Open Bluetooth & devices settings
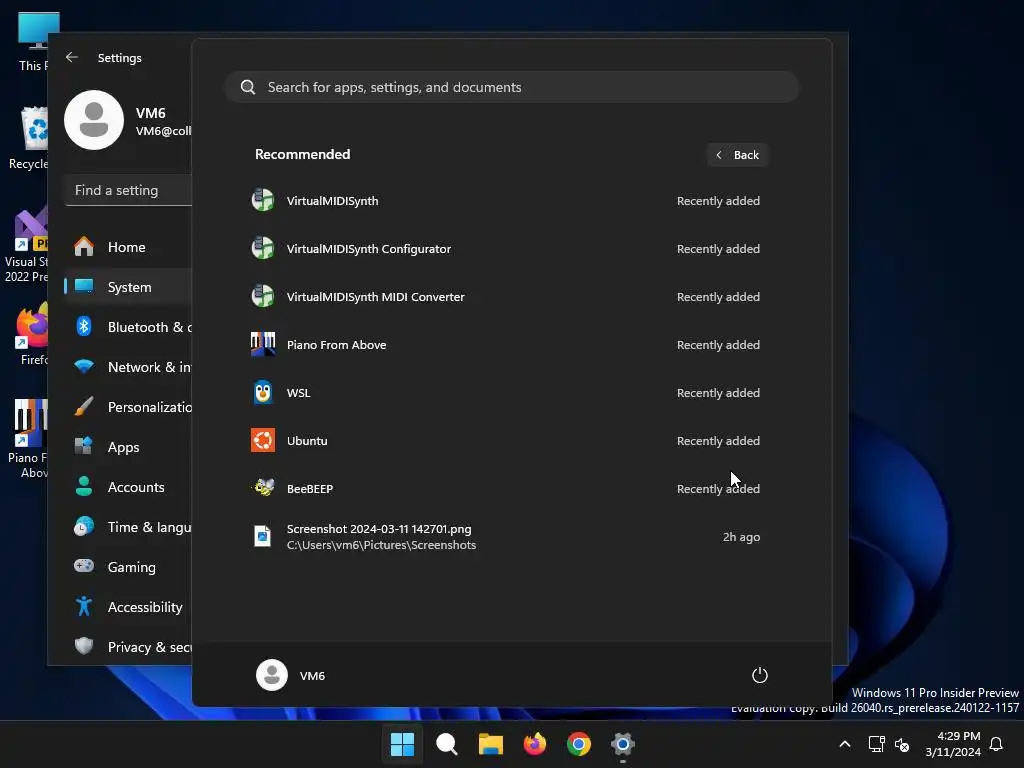Viewport: 1024px width, 768px height. (128, 327)
